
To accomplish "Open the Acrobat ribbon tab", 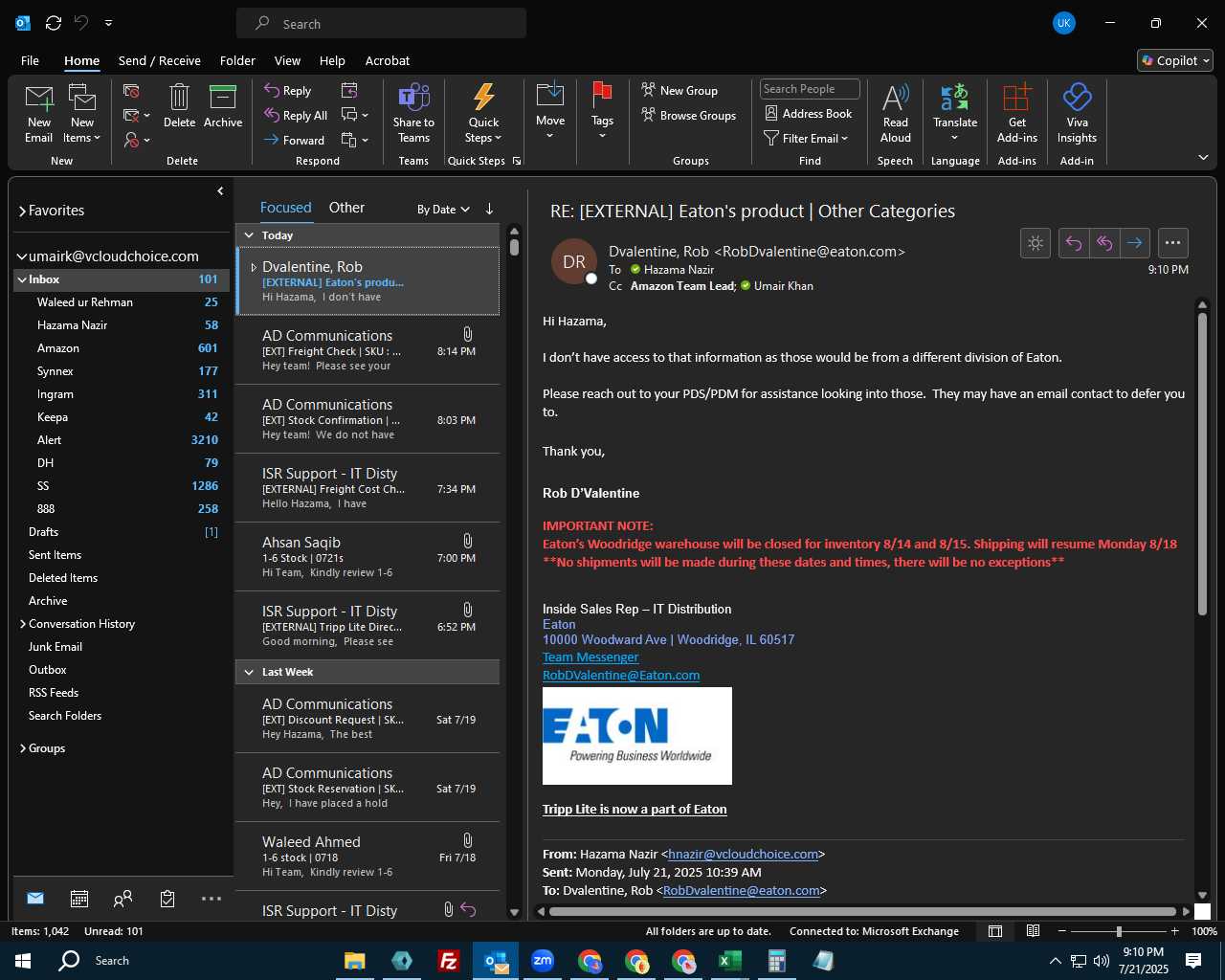I will (x=388, y=60).
